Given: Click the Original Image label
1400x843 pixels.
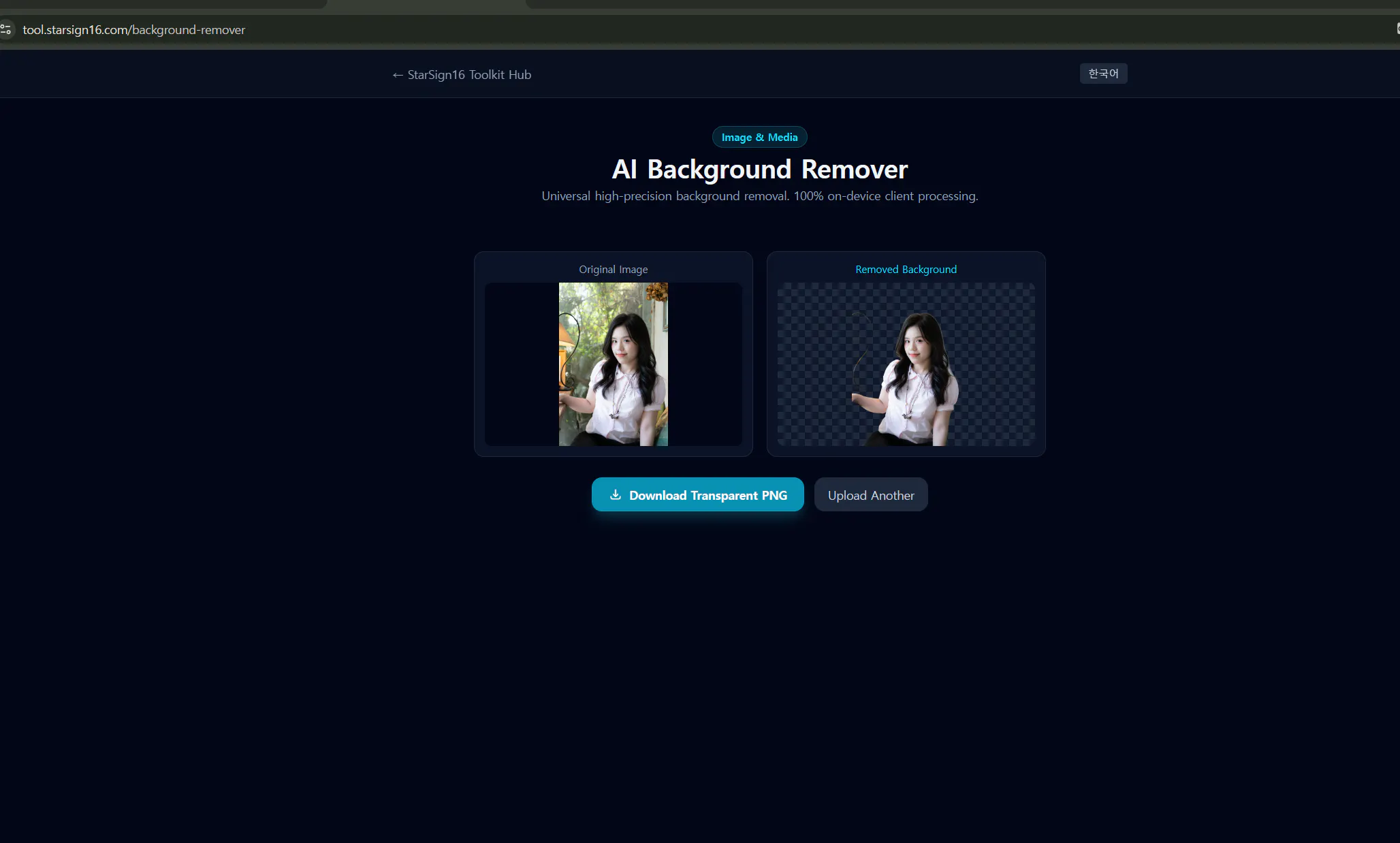Looking at the screenshot, I should point(613,270).
